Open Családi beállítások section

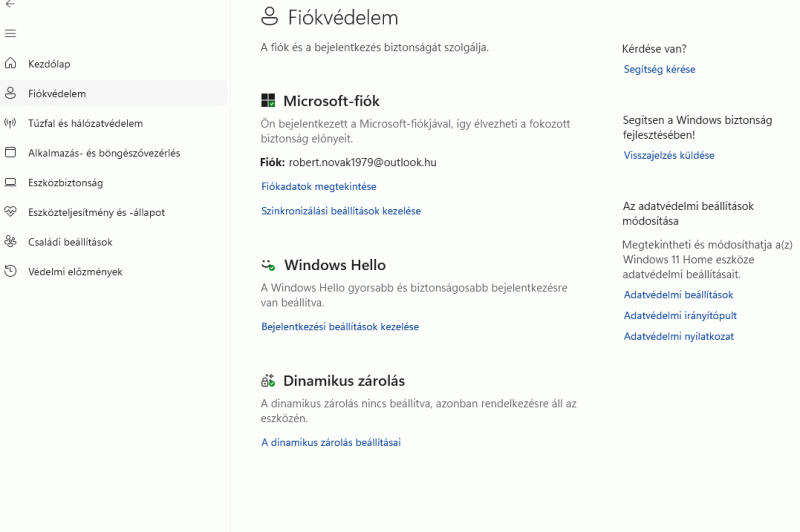70,242
